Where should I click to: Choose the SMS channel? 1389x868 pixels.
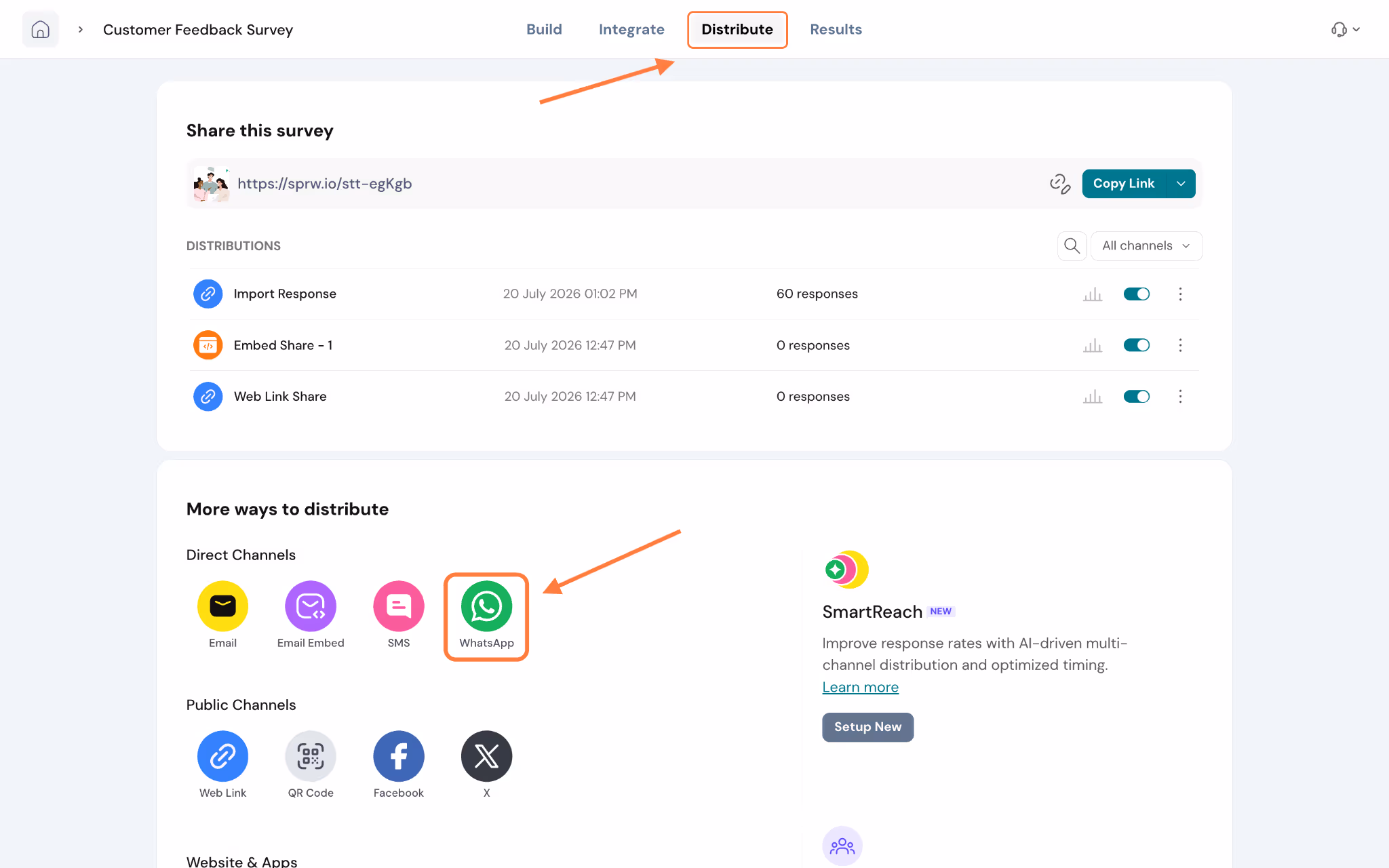399,614
